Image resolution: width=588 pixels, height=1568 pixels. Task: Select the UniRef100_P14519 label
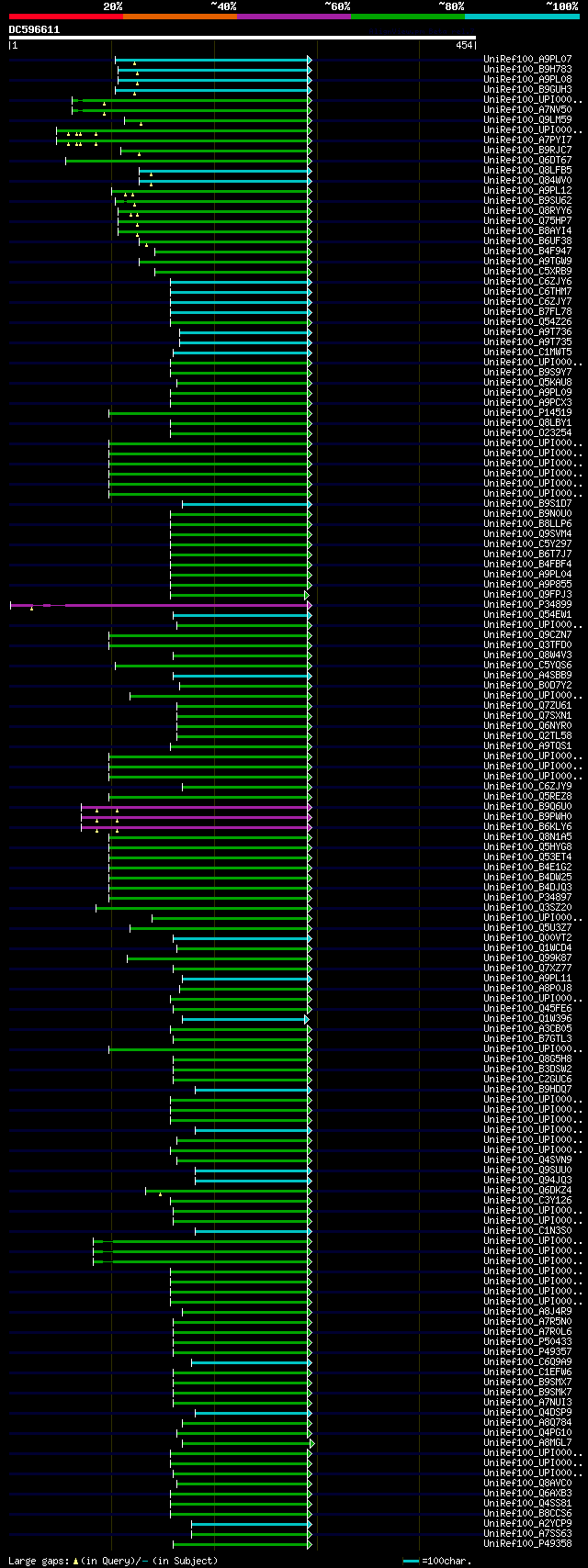[527, 413]
